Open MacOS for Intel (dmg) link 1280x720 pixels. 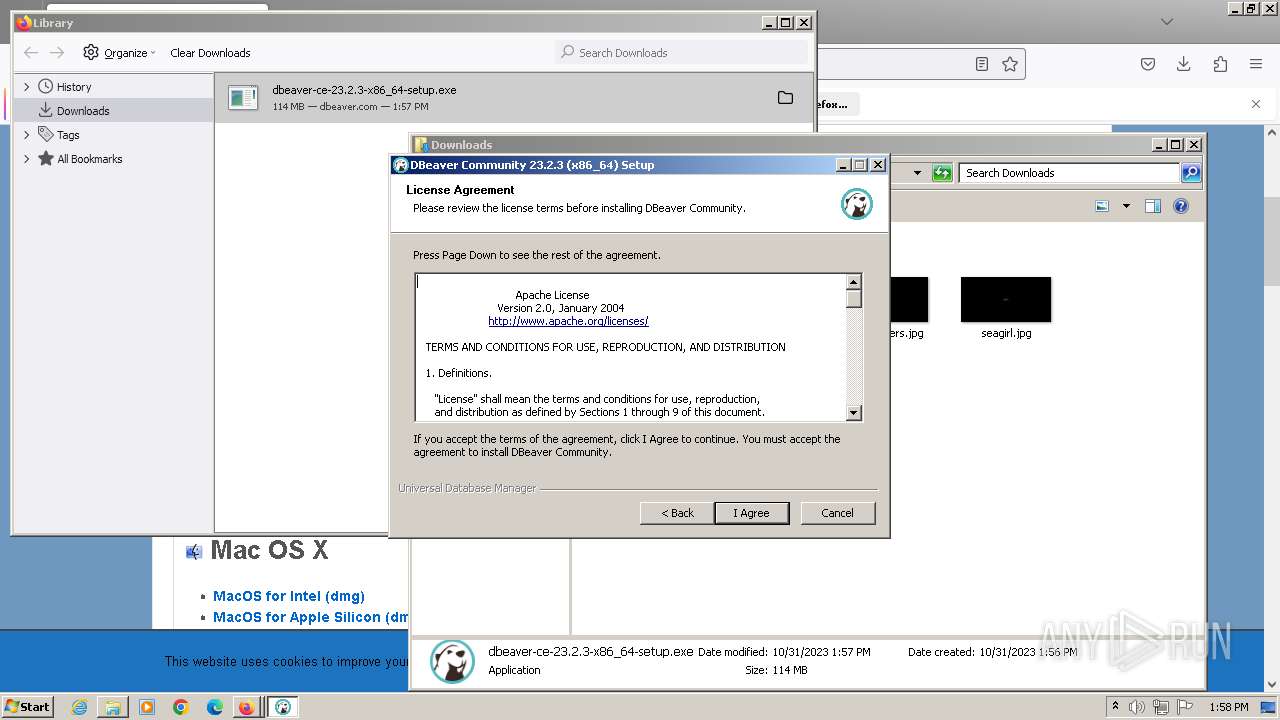tap(289, 596)
